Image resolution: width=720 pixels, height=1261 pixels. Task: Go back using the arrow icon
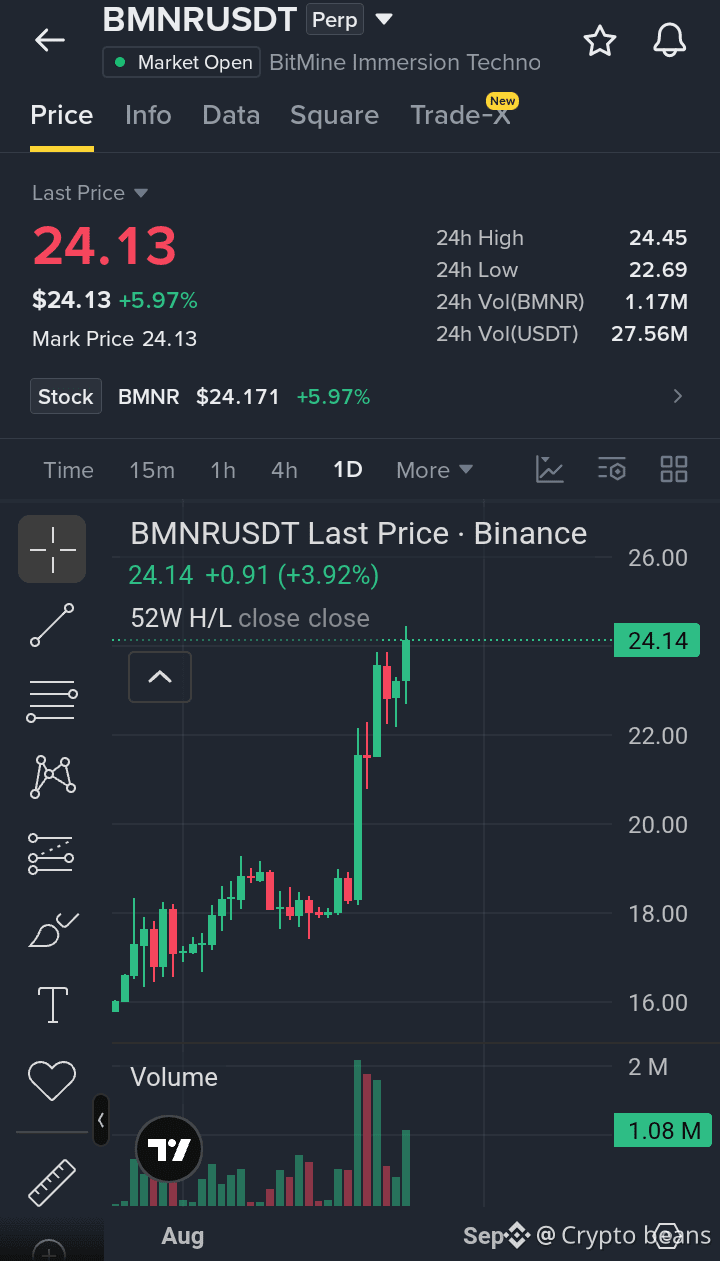[x=49, y=40]
